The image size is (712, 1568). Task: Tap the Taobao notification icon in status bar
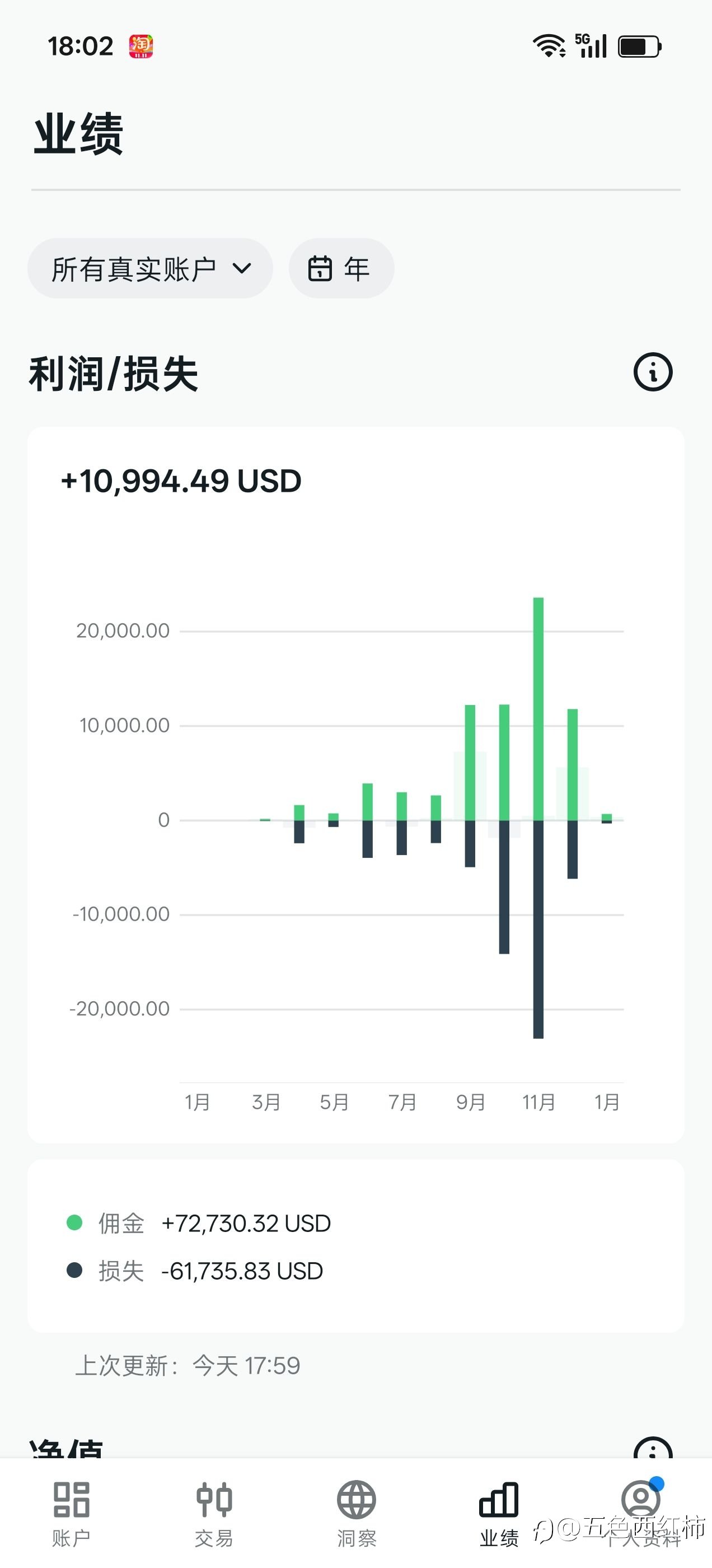pos(140,46)
